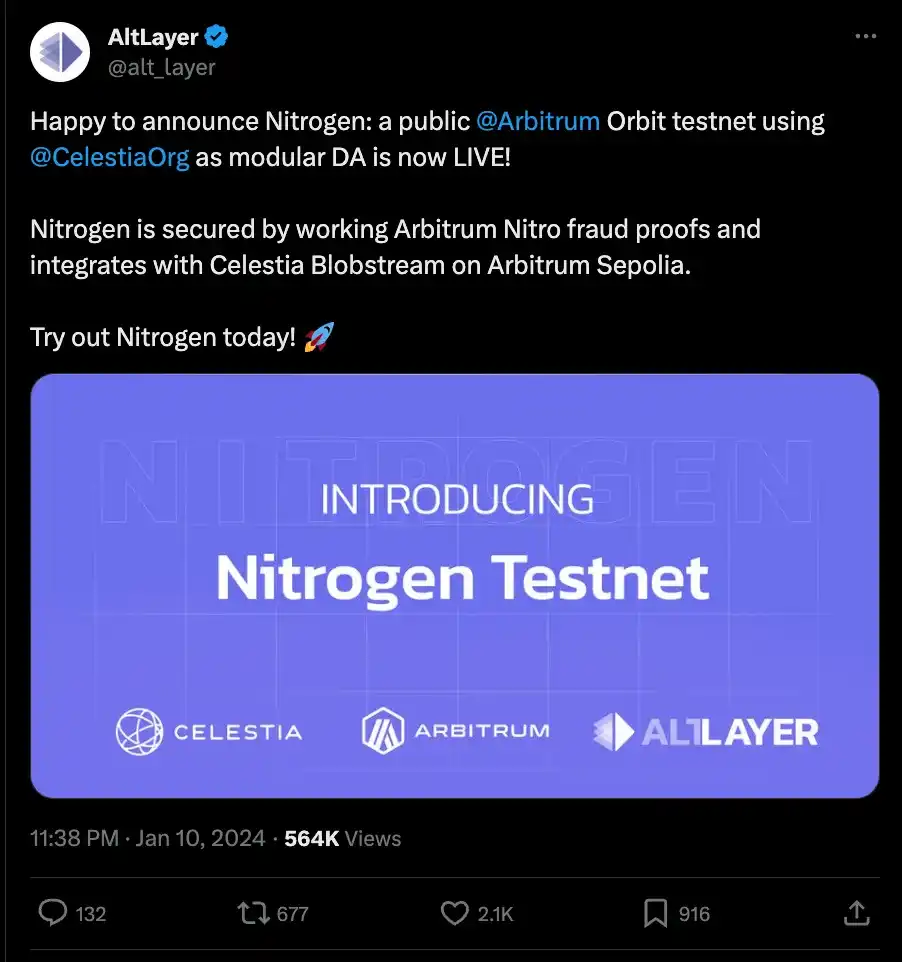This screenshot has width=902, height=962.
Task: Click the @alt_layer handle
Action: tap(162, 67)
